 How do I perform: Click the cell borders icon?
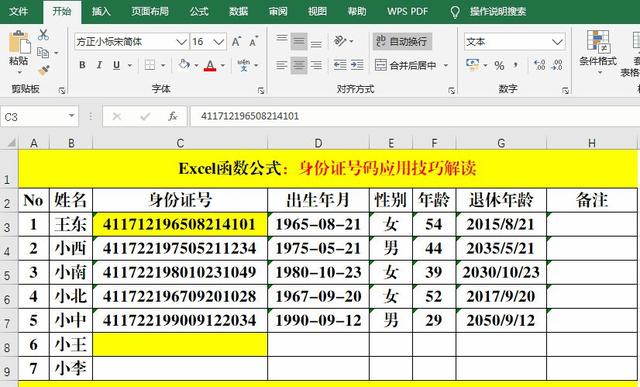(x=150, y=65)
